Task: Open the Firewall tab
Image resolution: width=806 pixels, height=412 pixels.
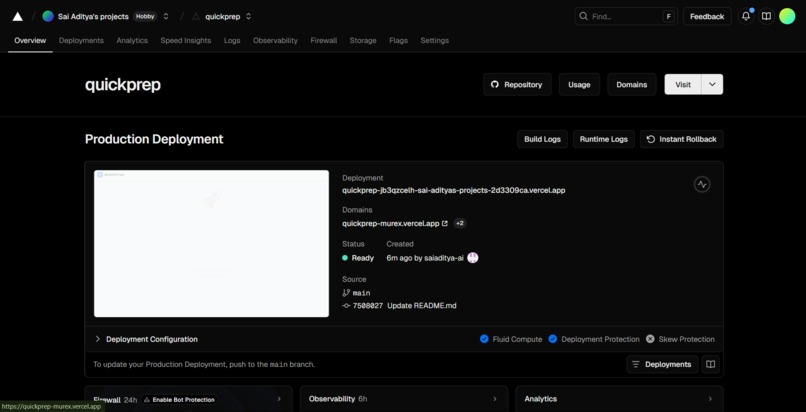Action: pos(324,41)
